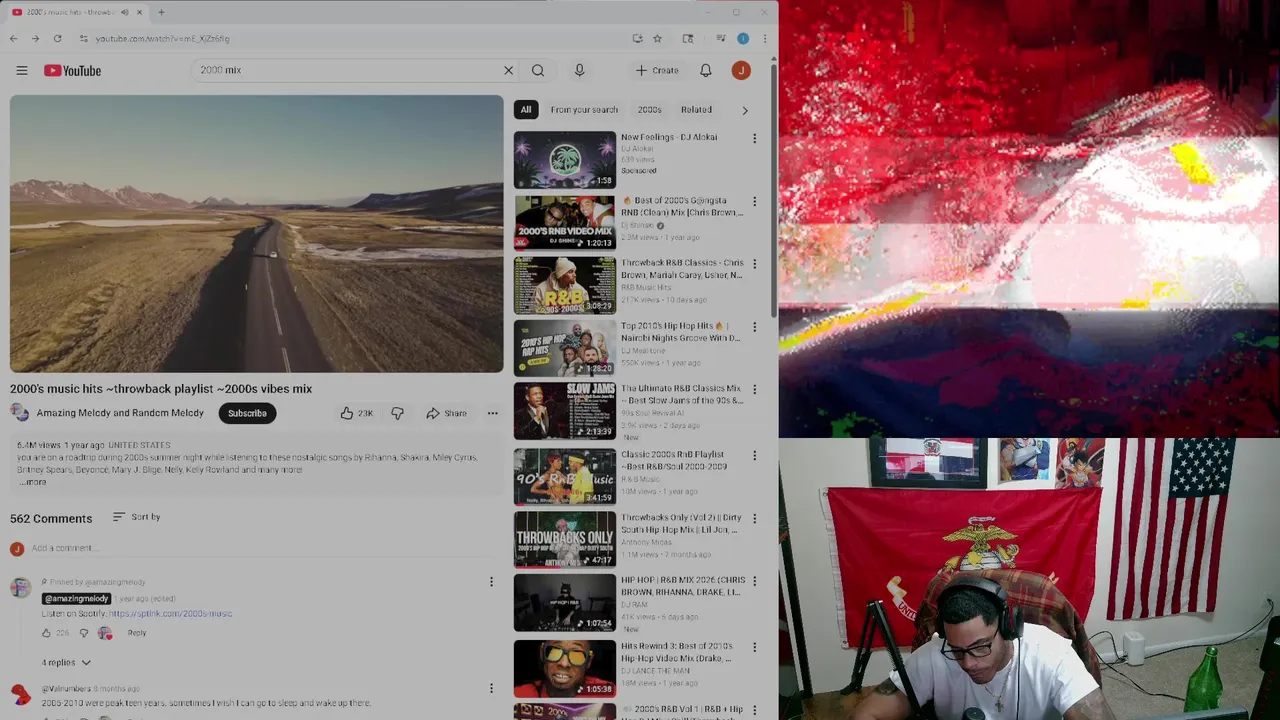
Task: Open the browser profile icon
Action: click(743, 38)
